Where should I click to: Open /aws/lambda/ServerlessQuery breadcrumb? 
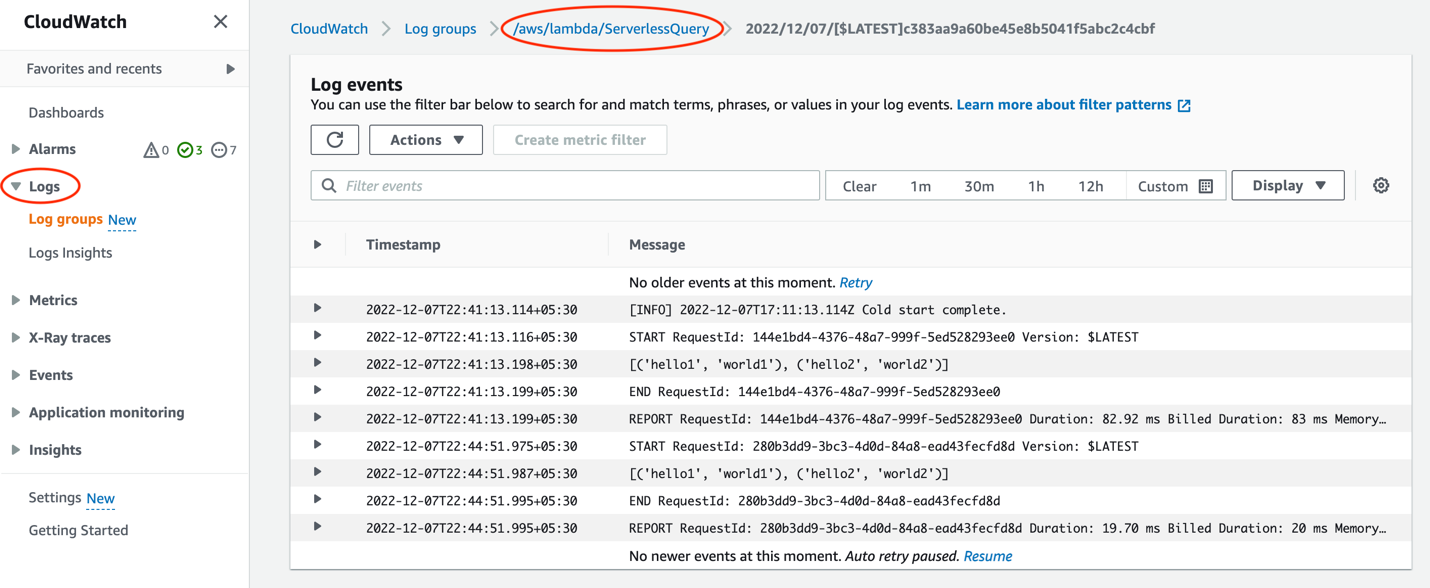coord(611,29)
